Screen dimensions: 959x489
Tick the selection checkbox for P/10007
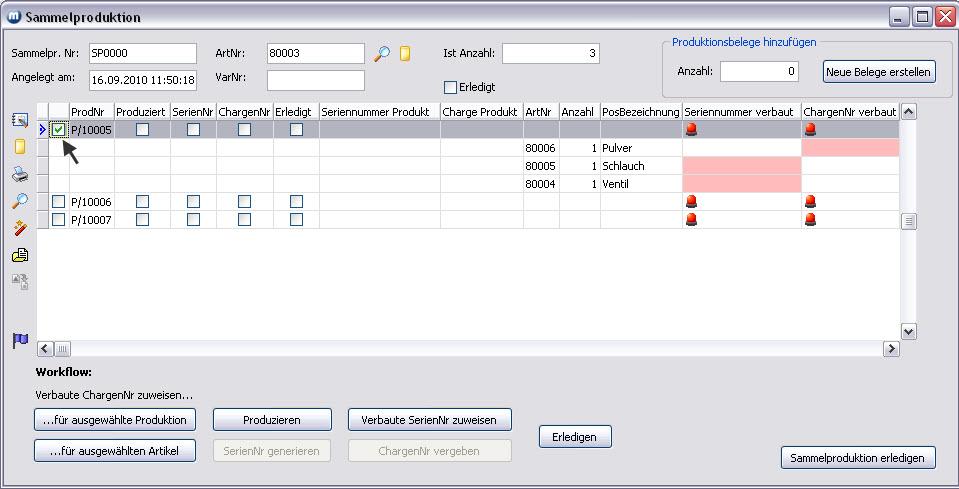[x=59, y=219]
